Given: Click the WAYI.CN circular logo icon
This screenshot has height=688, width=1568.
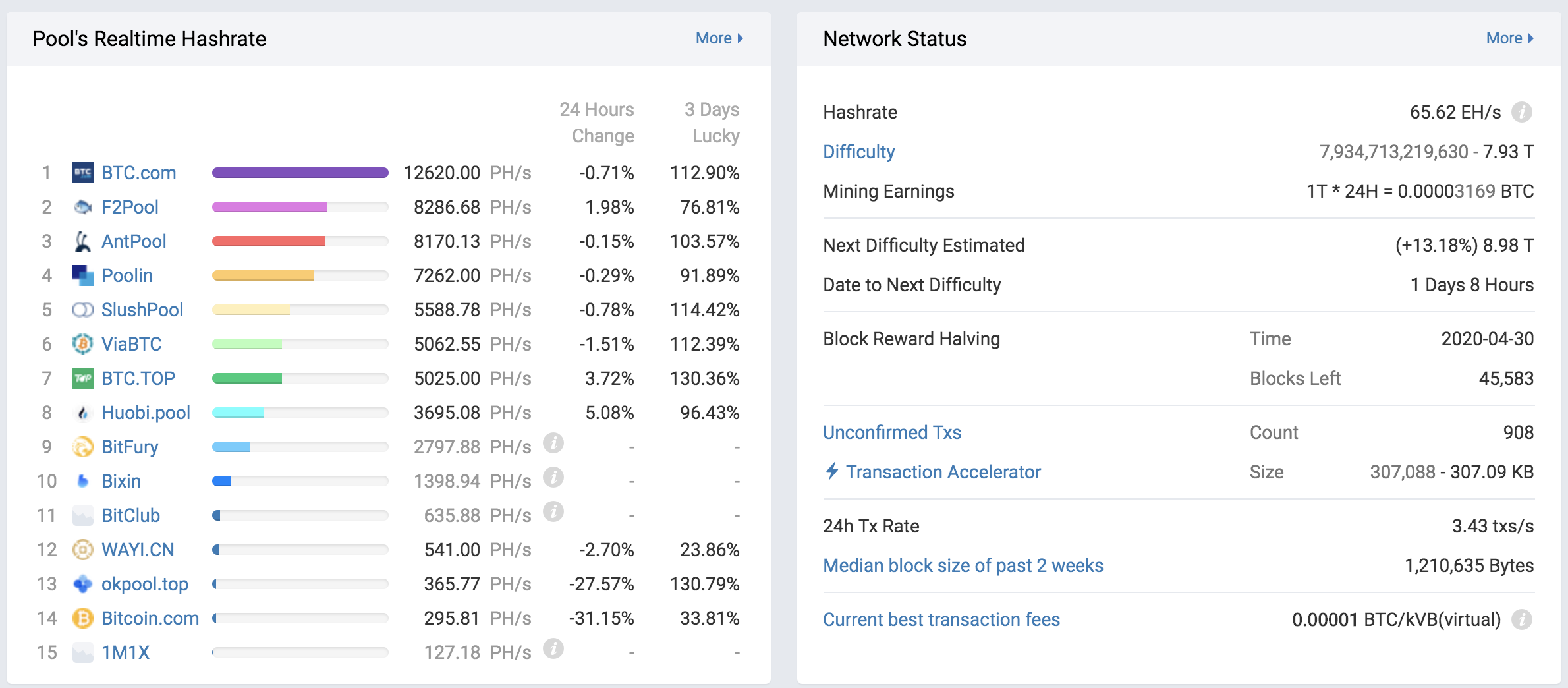Looking at the screenshot, I should [82, 550].
